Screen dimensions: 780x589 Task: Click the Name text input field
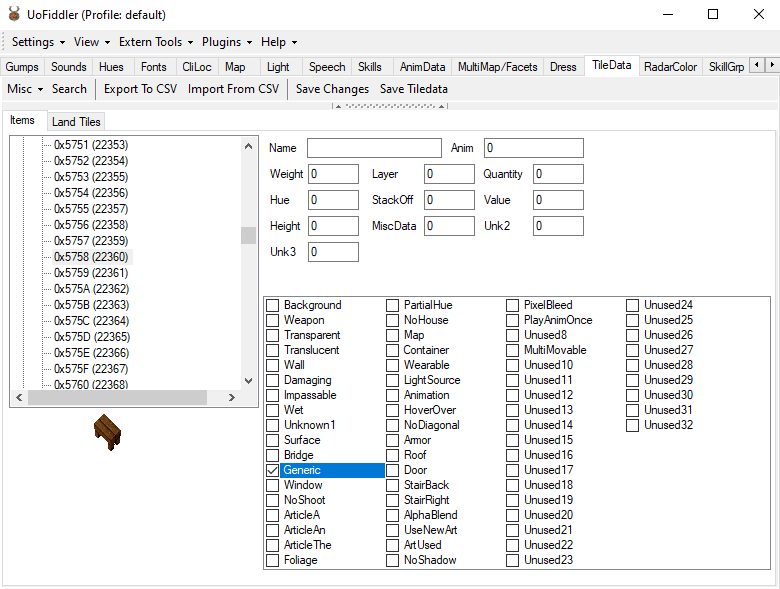374,148
